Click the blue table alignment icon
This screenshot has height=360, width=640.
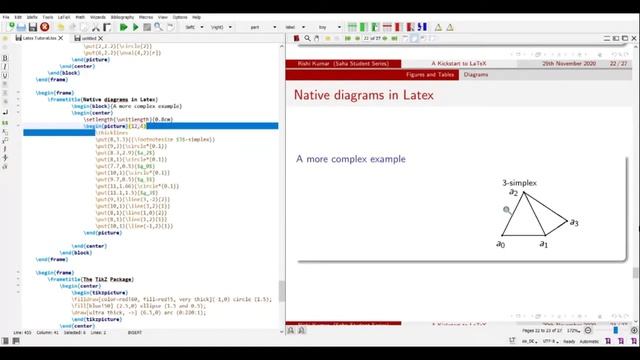(x=422, y=27)
